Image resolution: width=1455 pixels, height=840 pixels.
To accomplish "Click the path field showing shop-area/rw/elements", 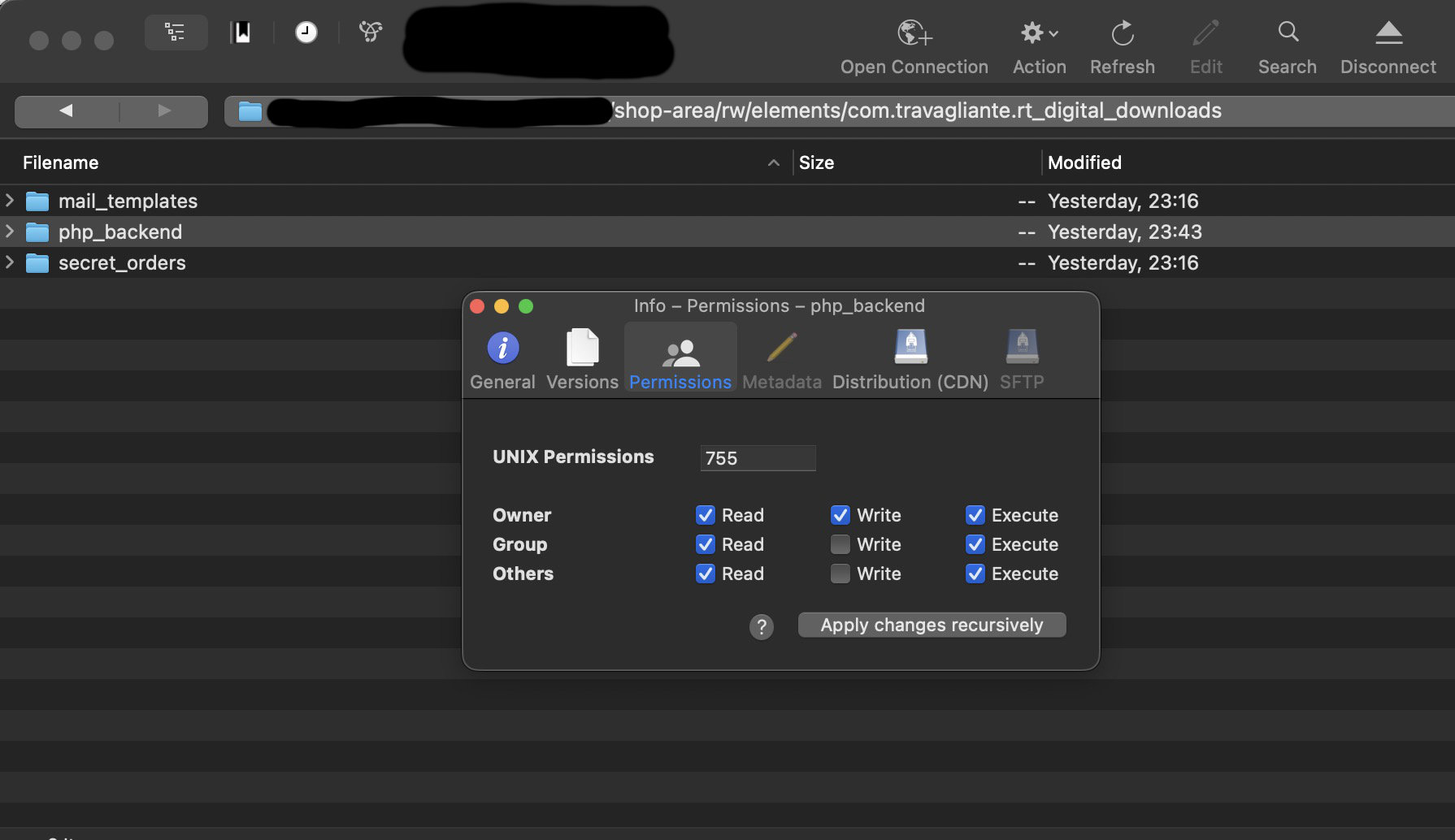I will coord(840,111).
